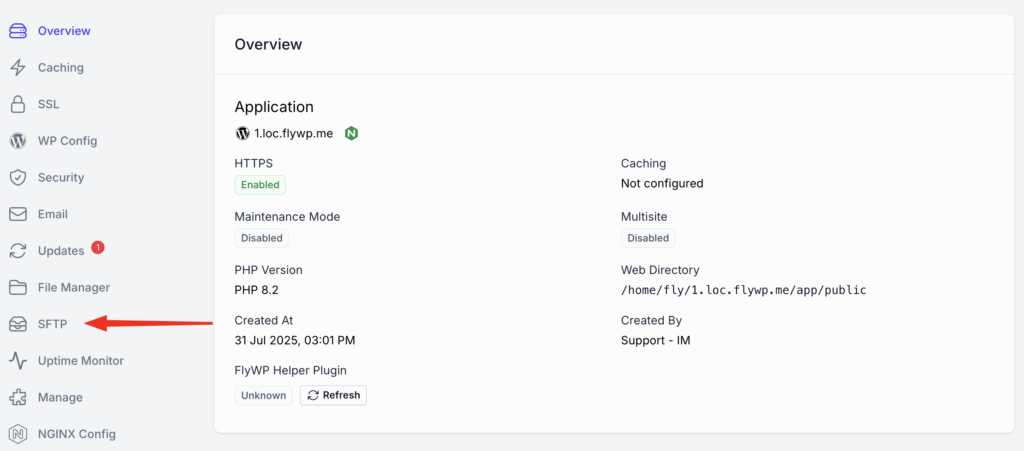Click the Security shield icon
The image size is (1024, 451).
coord(18,178)
